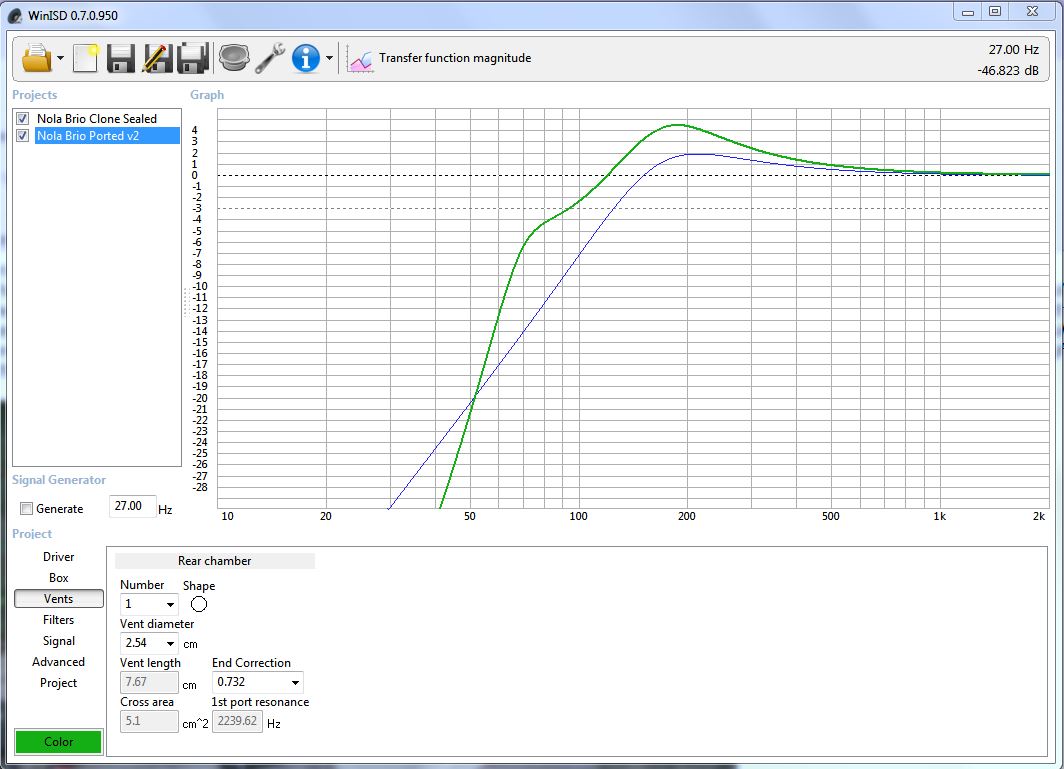Save project with the floppy disk icon

121,58
